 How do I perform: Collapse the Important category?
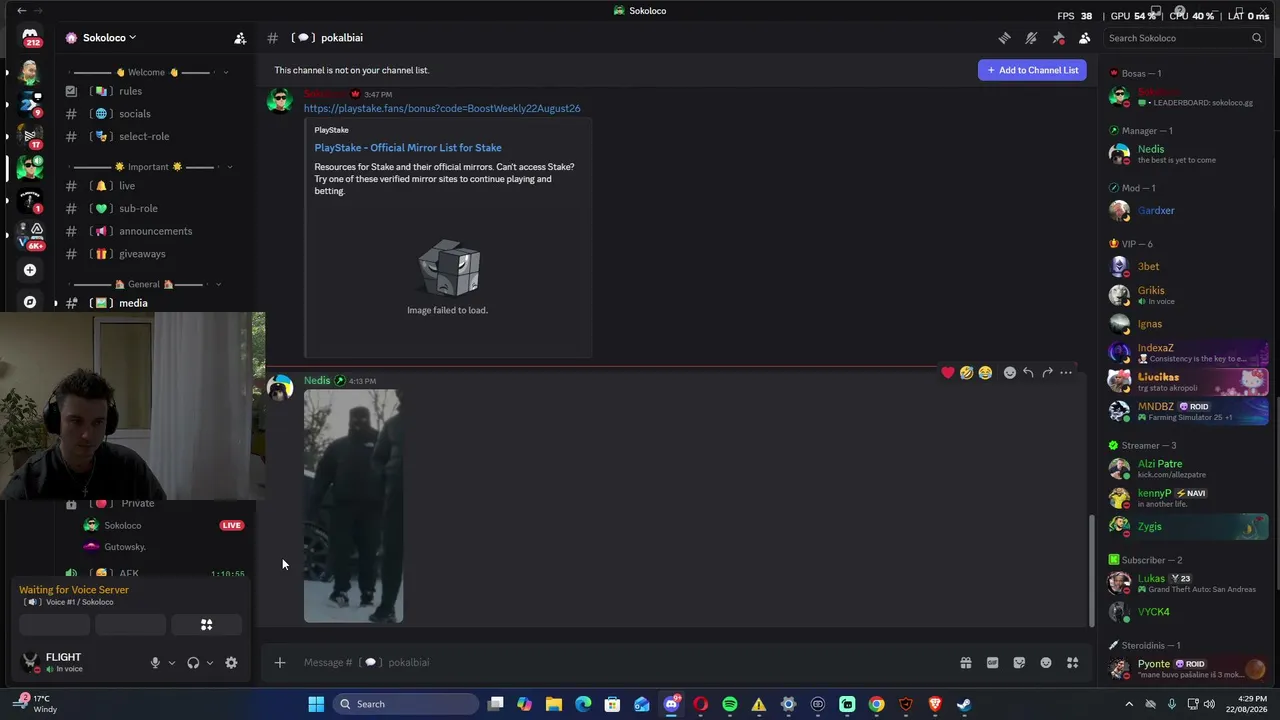(150, 167)
